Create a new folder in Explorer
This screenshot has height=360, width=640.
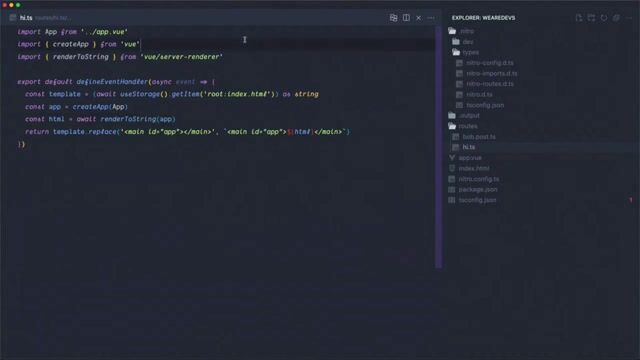click(x=591, y=18)
